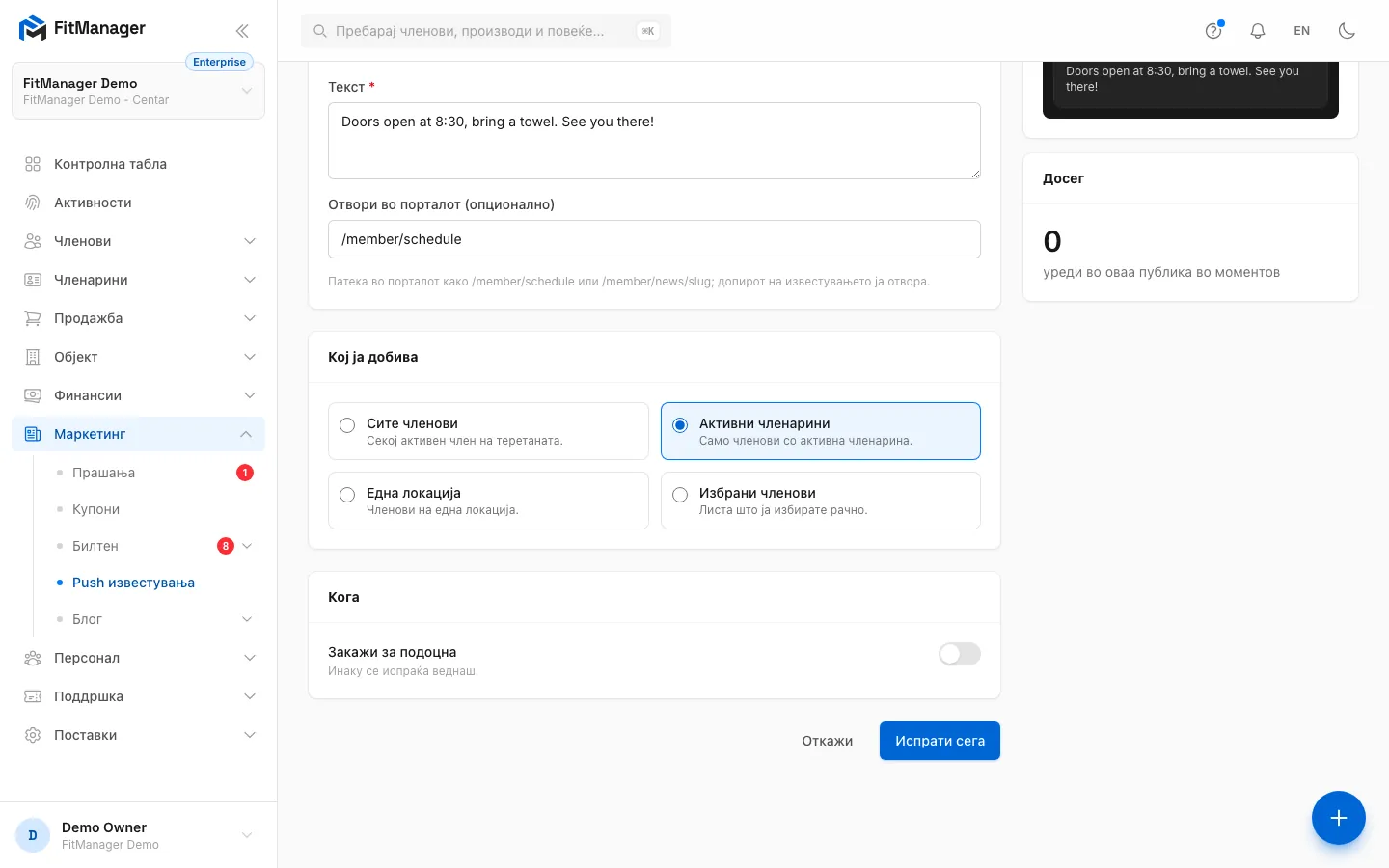Select the Активни членарини radio option
Viewport: 1389px width, 868px height.
(680, 425)
